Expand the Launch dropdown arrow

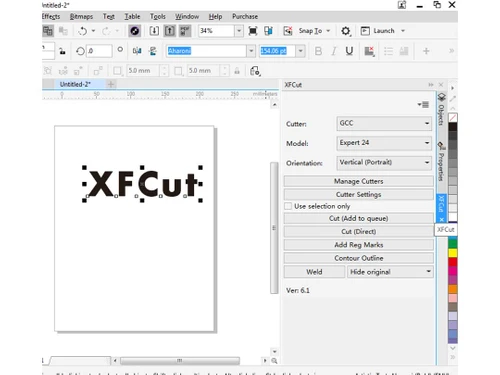pyautogui.click(x=403, y=31)
